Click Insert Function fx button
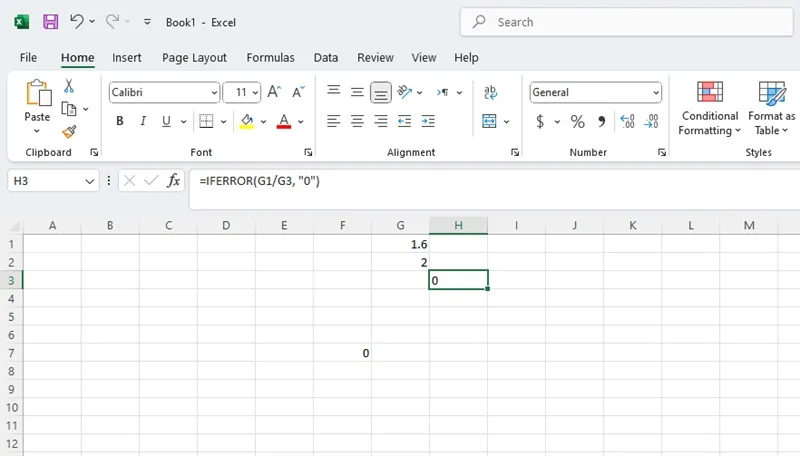The width and height of the screenshot is (800, 456). [x=173, y=181]
